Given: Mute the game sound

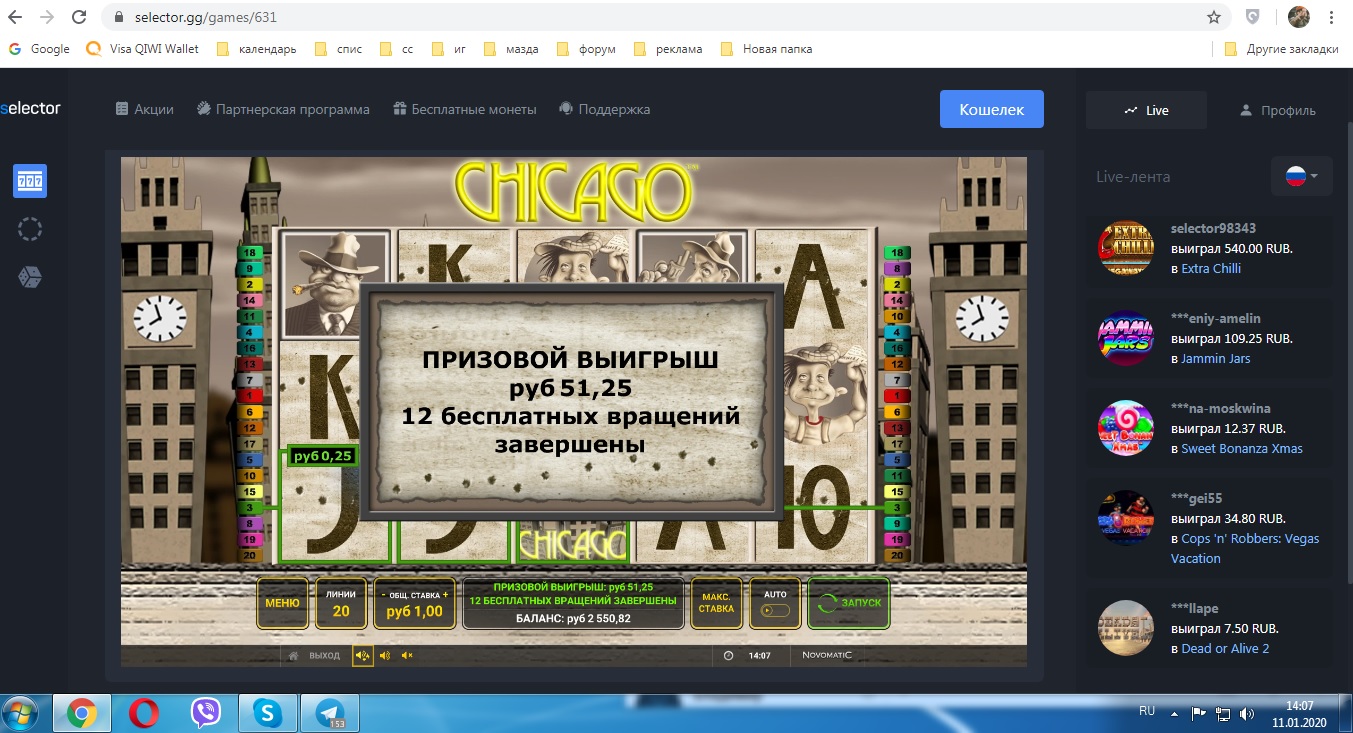Looking at the screenshot, I should tap(407, 656).
